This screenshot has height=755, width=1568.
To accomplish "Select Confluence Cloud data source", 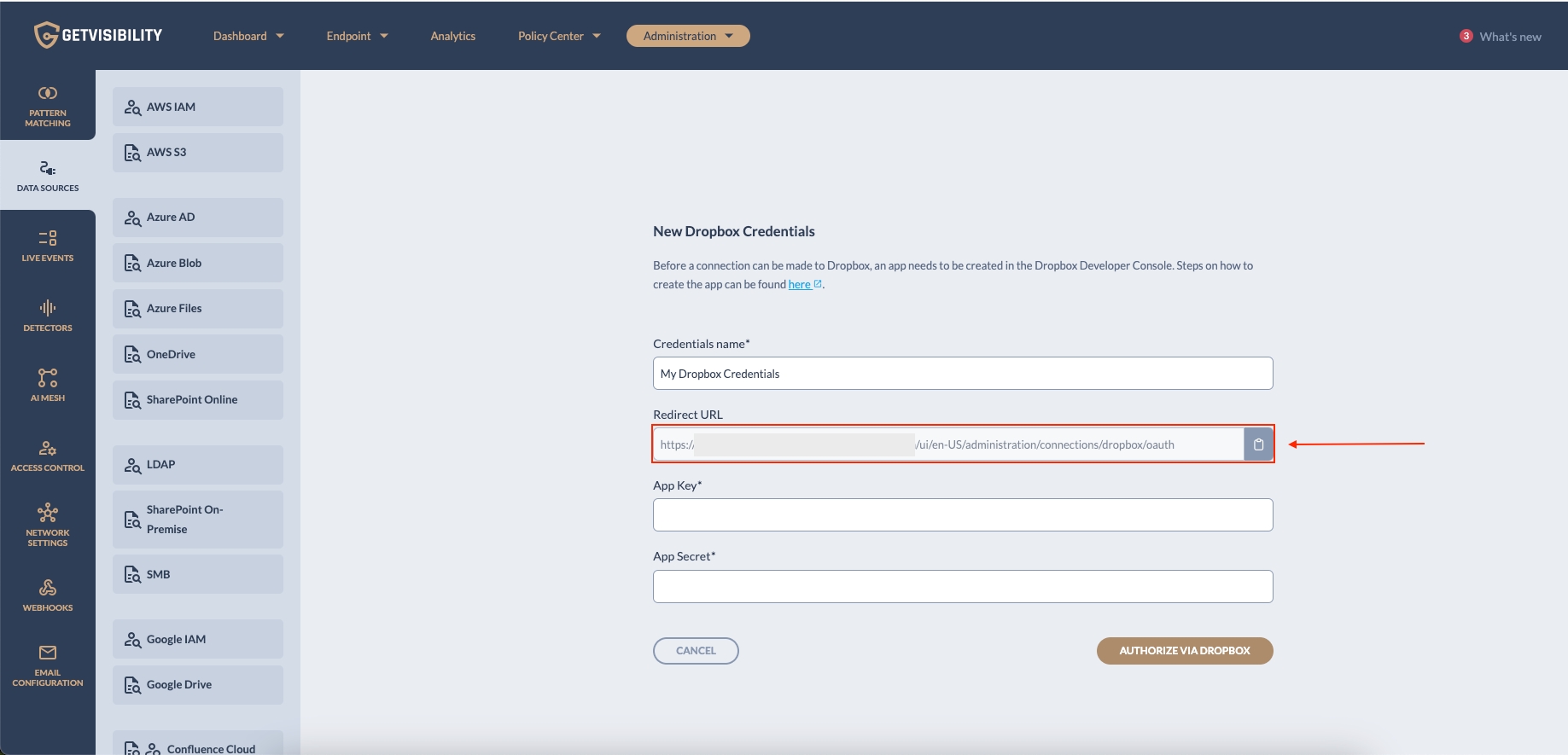I will coord(198,743).
